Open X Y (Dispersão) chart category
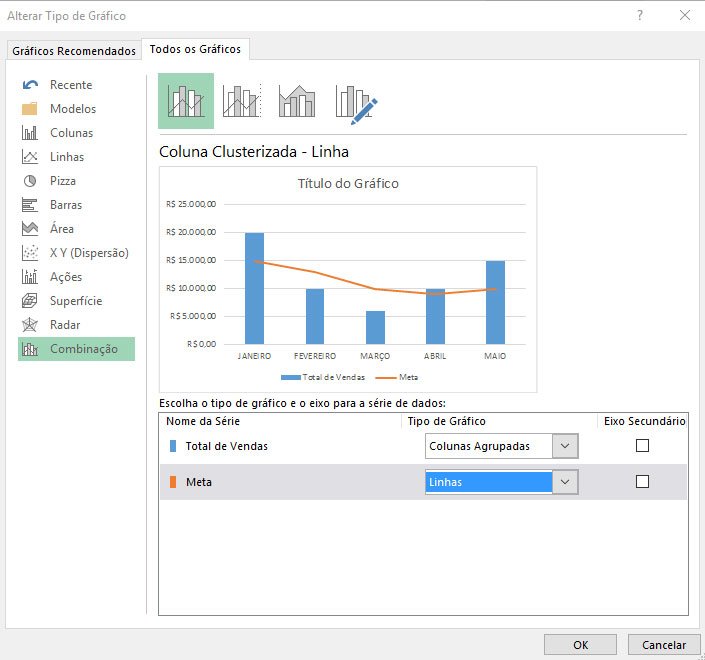 (88, 253)
